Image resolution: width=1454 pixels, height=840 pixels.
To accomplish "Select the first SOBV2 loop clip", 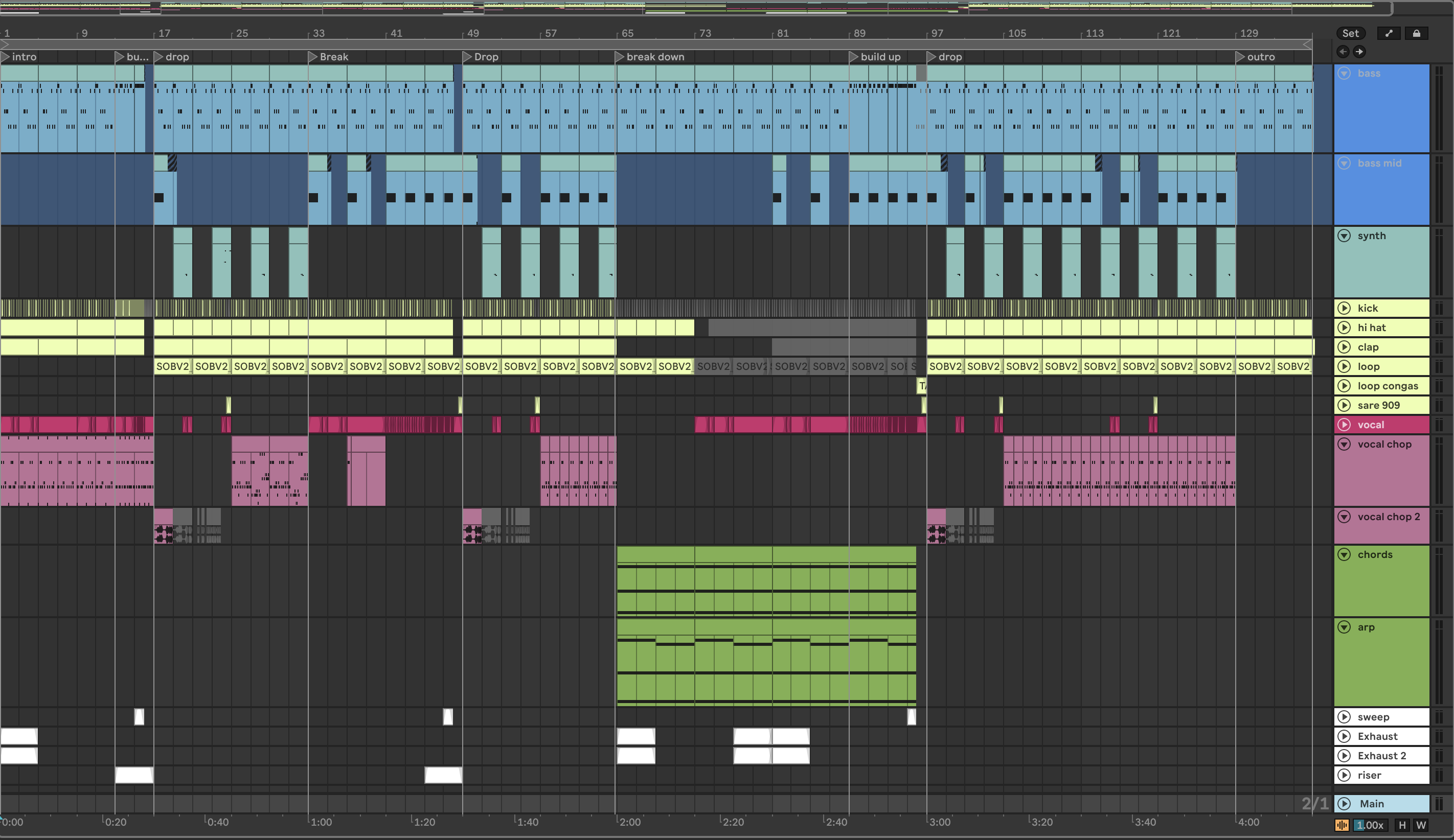I will coord(172,366).
